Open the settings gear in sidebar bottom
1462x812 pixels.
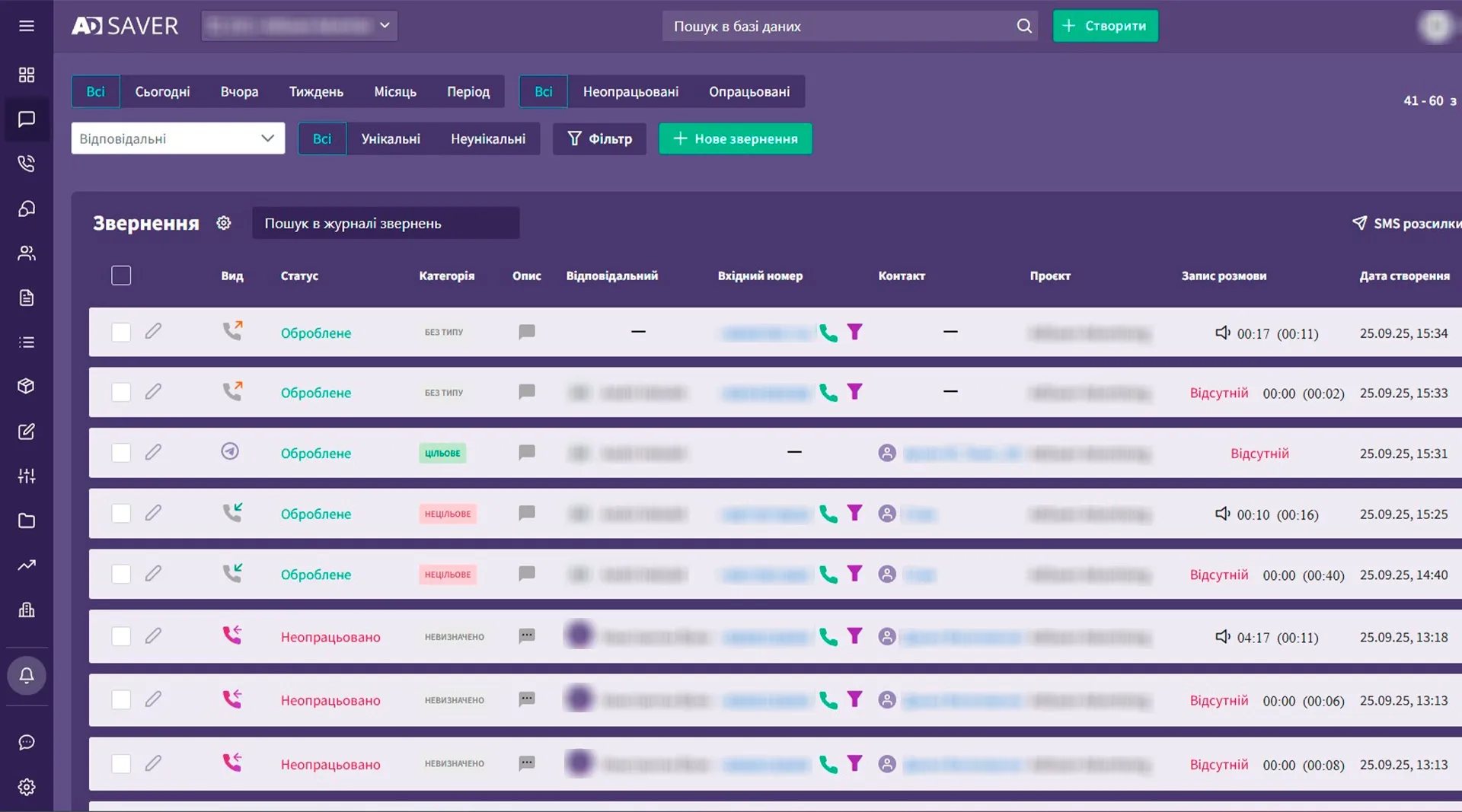tap(27, 787)
